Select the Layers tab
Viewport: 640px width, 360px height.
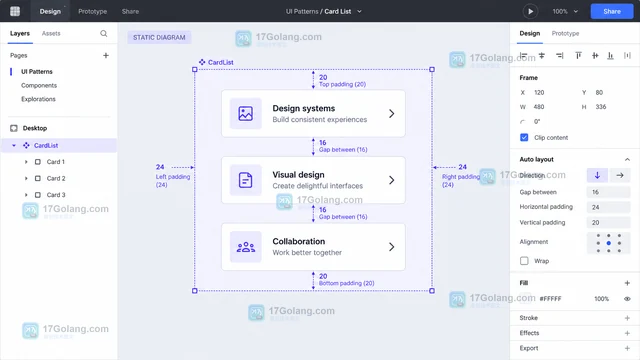point(20,33)
